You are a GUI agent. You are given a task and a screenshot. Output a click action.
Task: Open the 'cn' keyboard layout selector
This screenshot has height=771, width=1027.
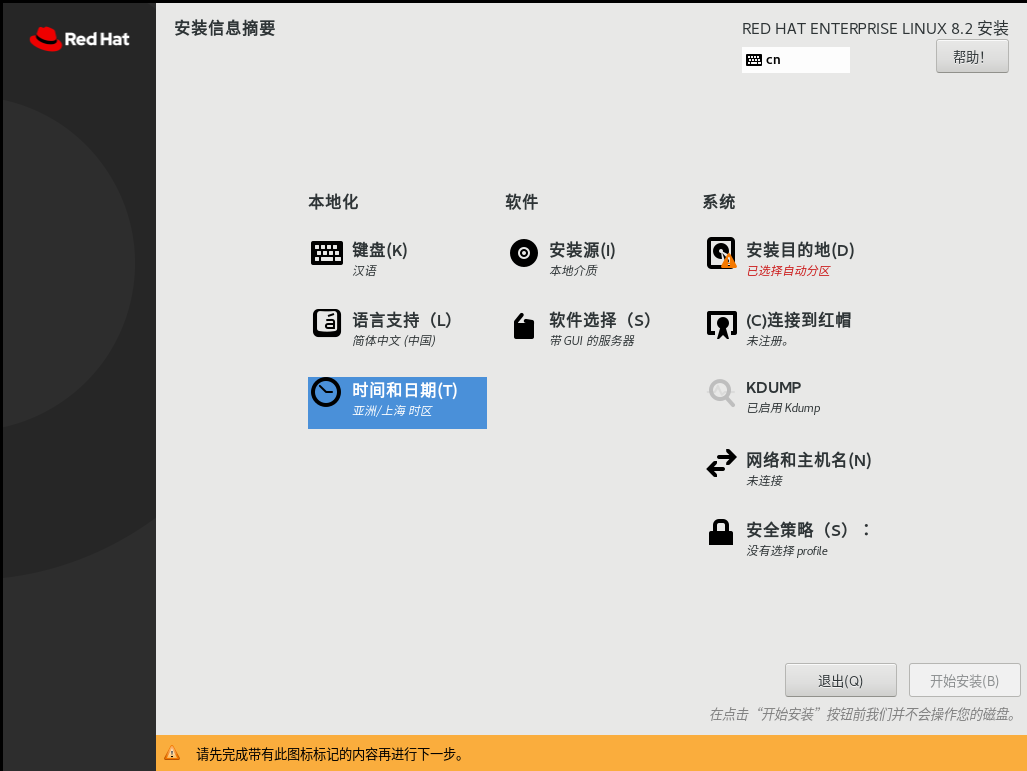point(795,60)
